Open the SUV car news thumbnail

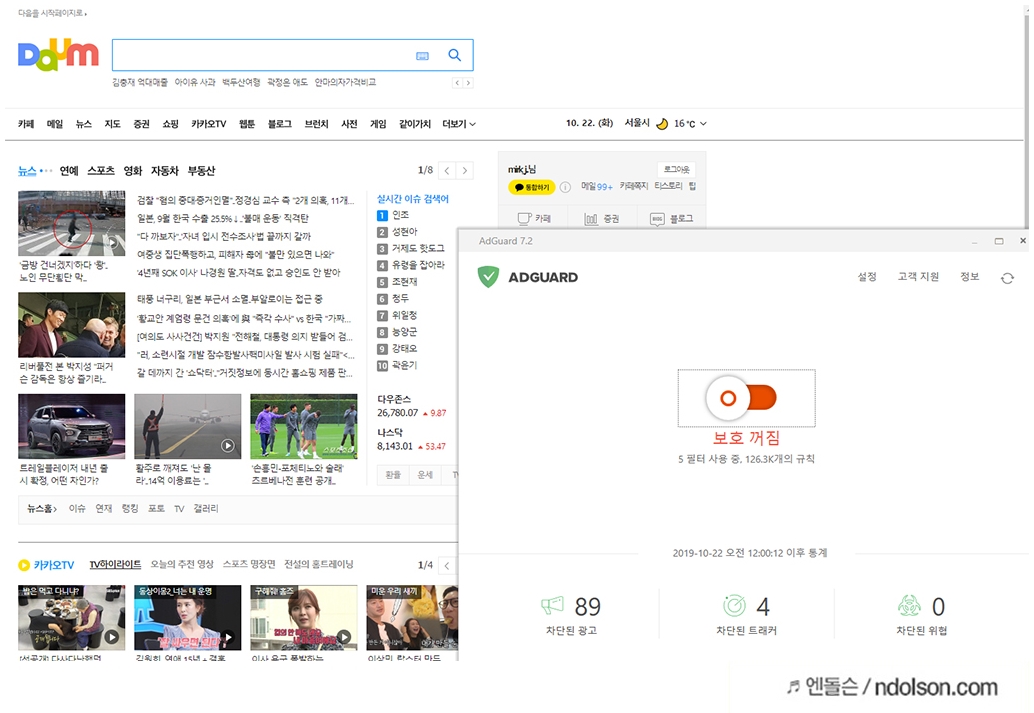click(71, 426)
